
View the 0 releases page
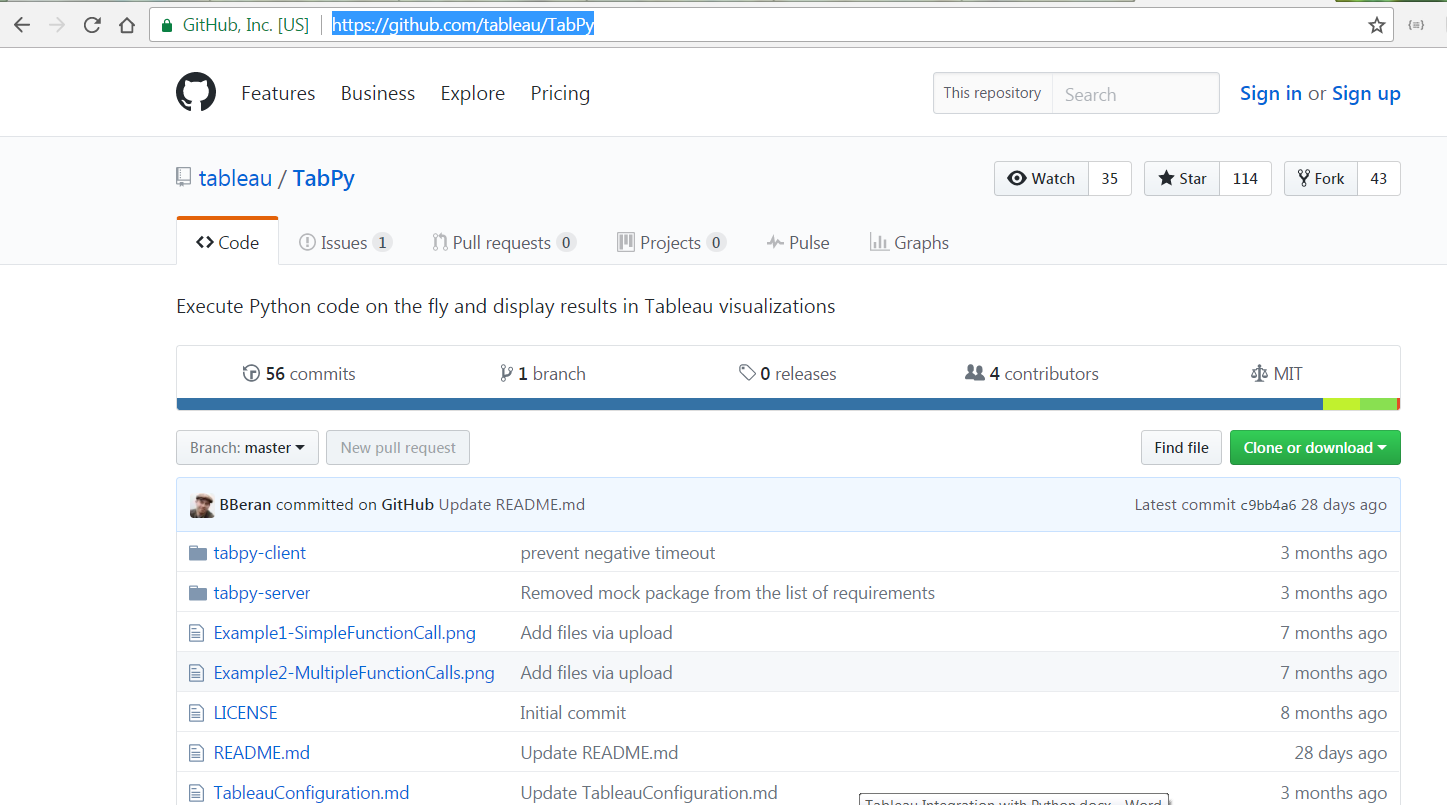[788, 374]
